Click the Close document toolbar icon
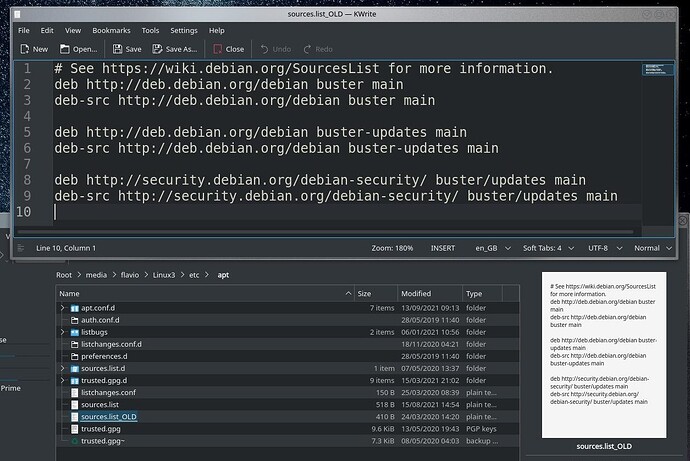This screenshot has width=690, height=461. 217,48
